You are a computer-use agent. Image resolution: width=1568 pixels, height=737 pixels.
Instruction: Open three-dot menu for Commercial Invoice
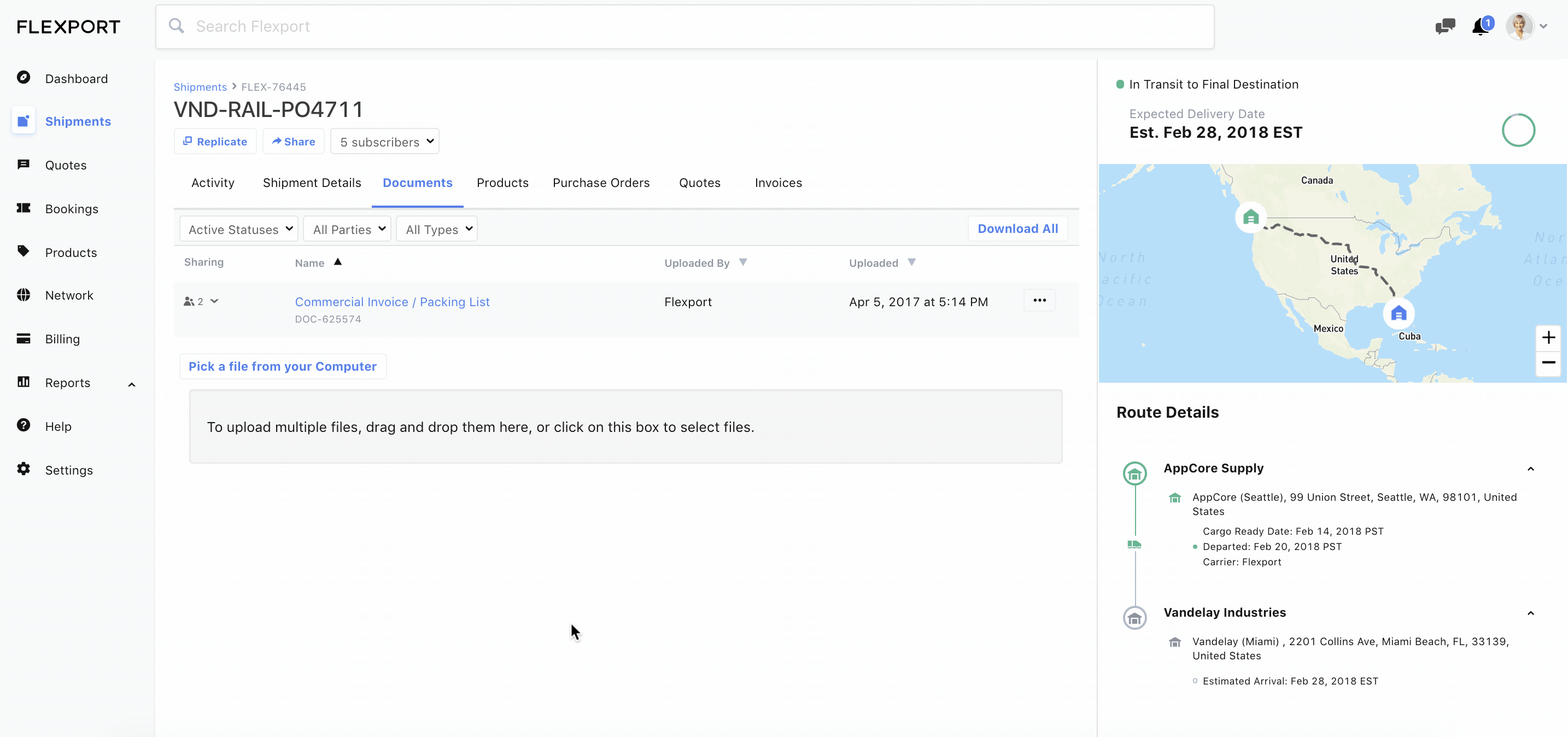click(1039, 300)
